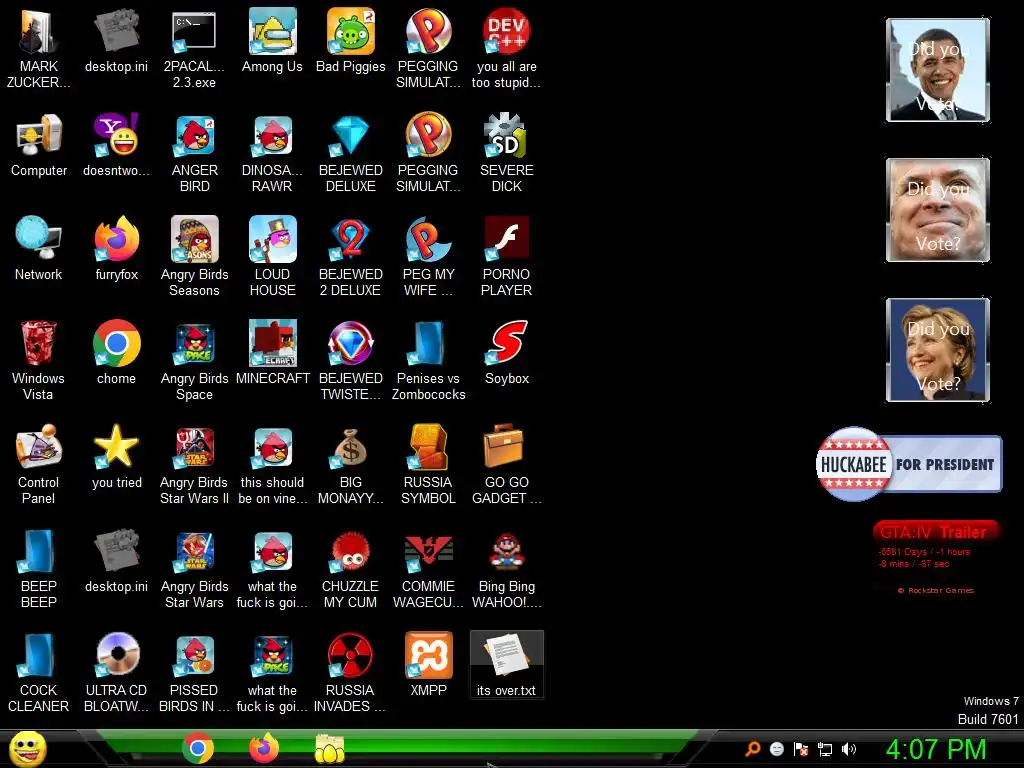Click the McCain 'Did you Vote?' gadget
1024x768 pixels.
coord(938,210)
